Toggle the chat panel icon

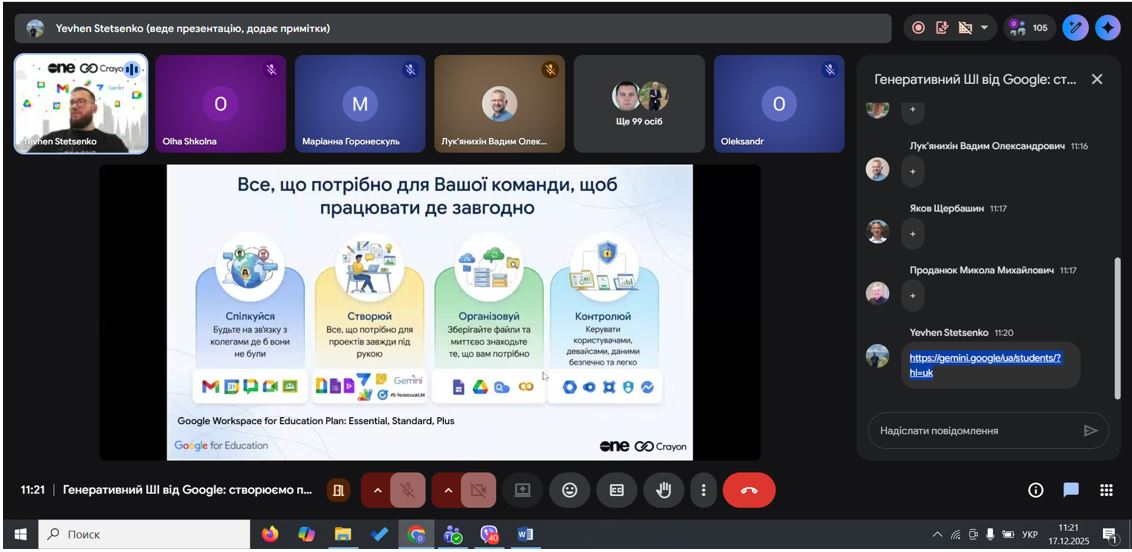1071,490
